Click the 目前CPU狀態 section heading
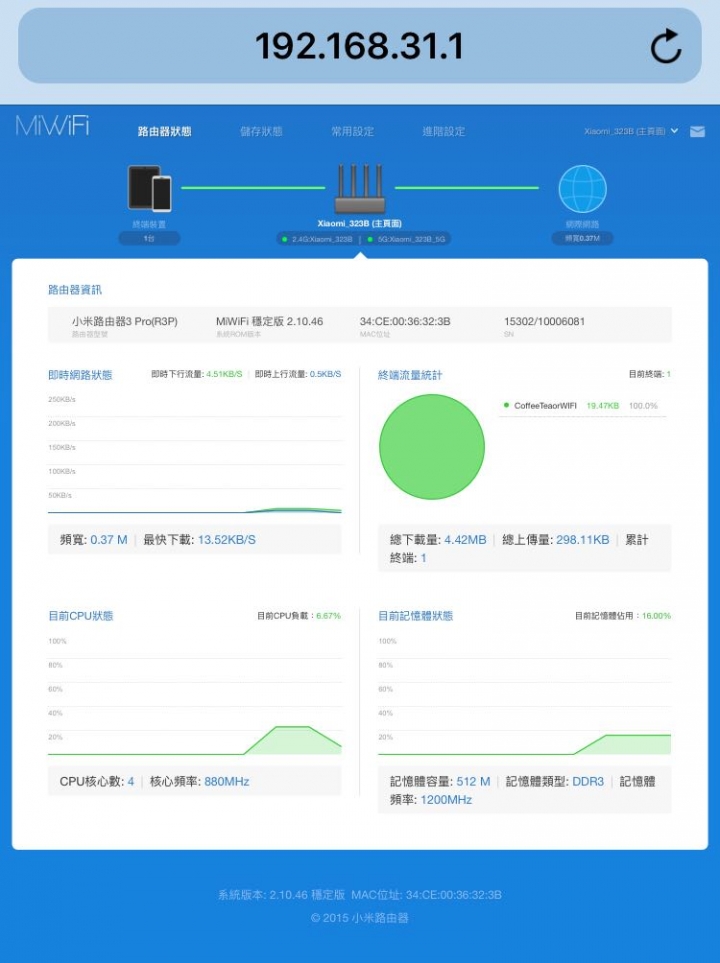This screenshot has width=720, height=963. (80, 615)
